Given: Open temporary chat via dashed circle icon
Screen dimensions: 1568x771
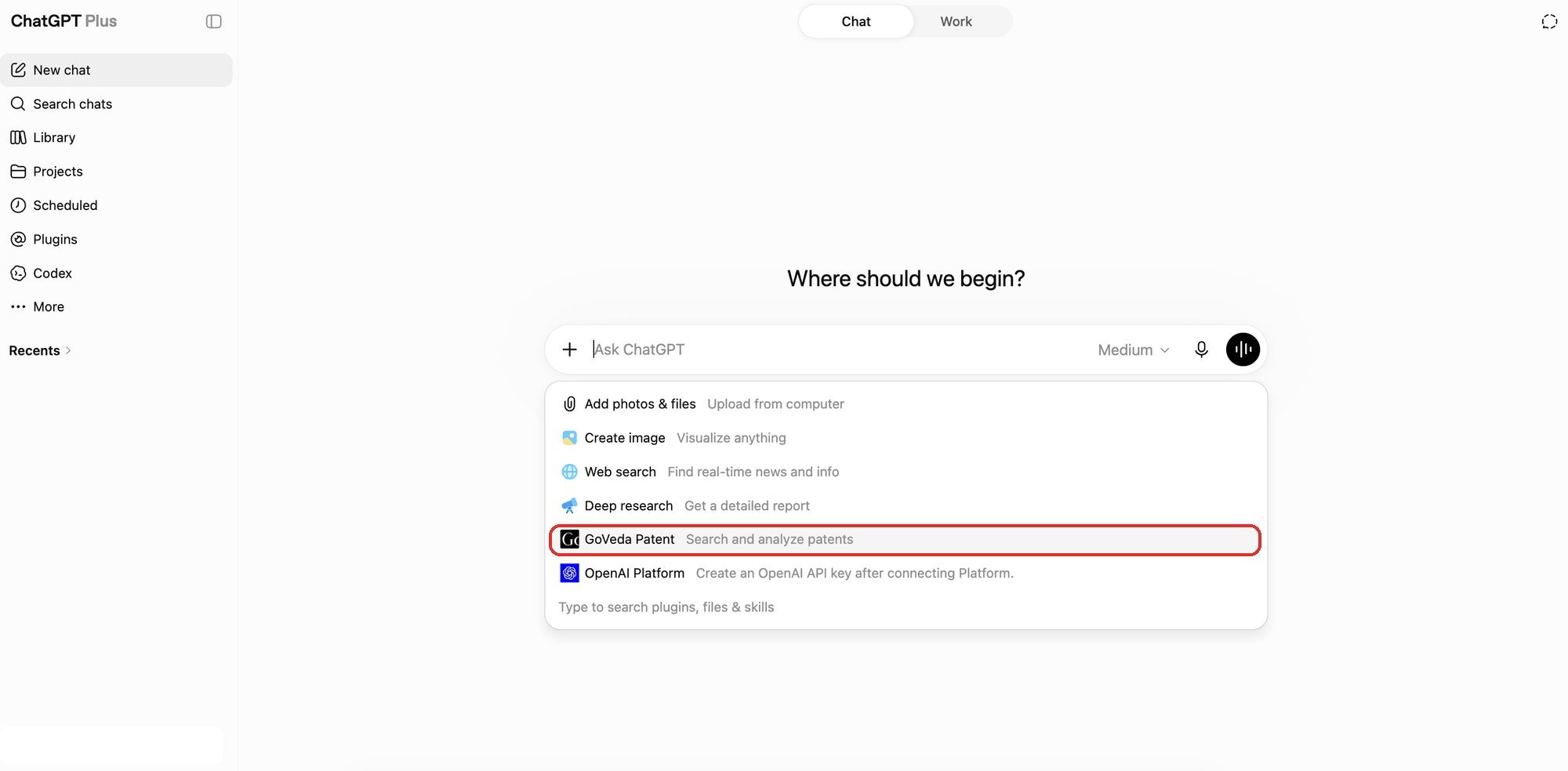Looking at the screenshot, I should (x=1549, y=21).
